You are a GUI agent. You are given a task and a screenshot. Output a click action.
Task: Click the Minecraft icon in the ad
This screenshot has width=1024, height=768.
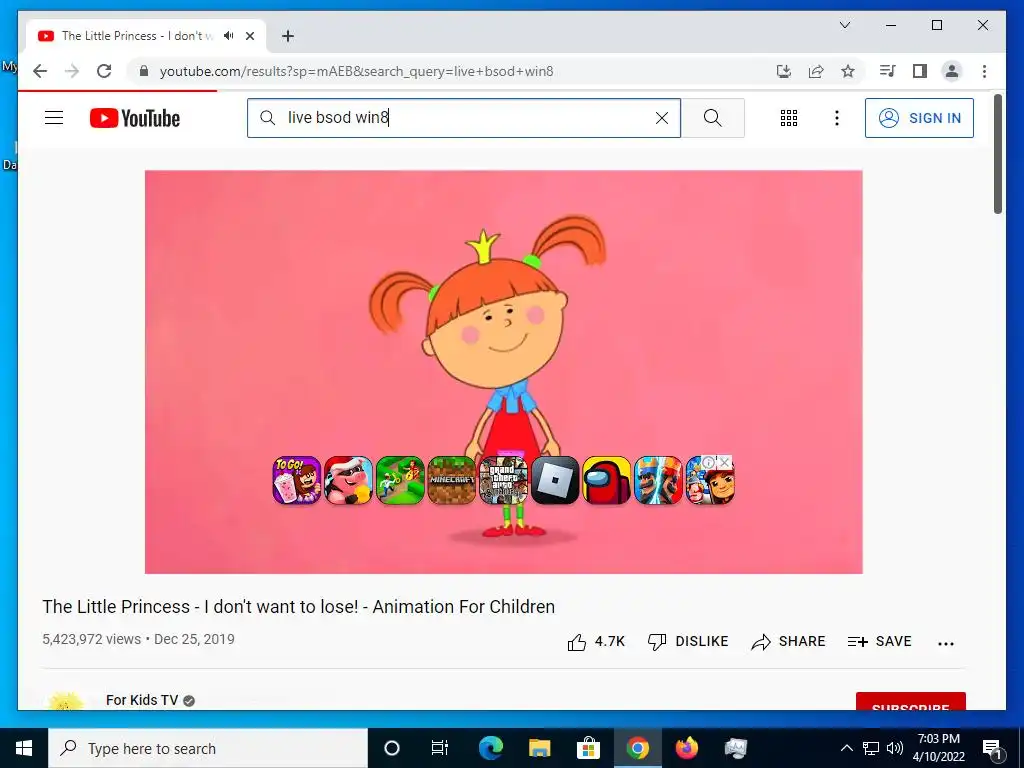coord(451,480)
